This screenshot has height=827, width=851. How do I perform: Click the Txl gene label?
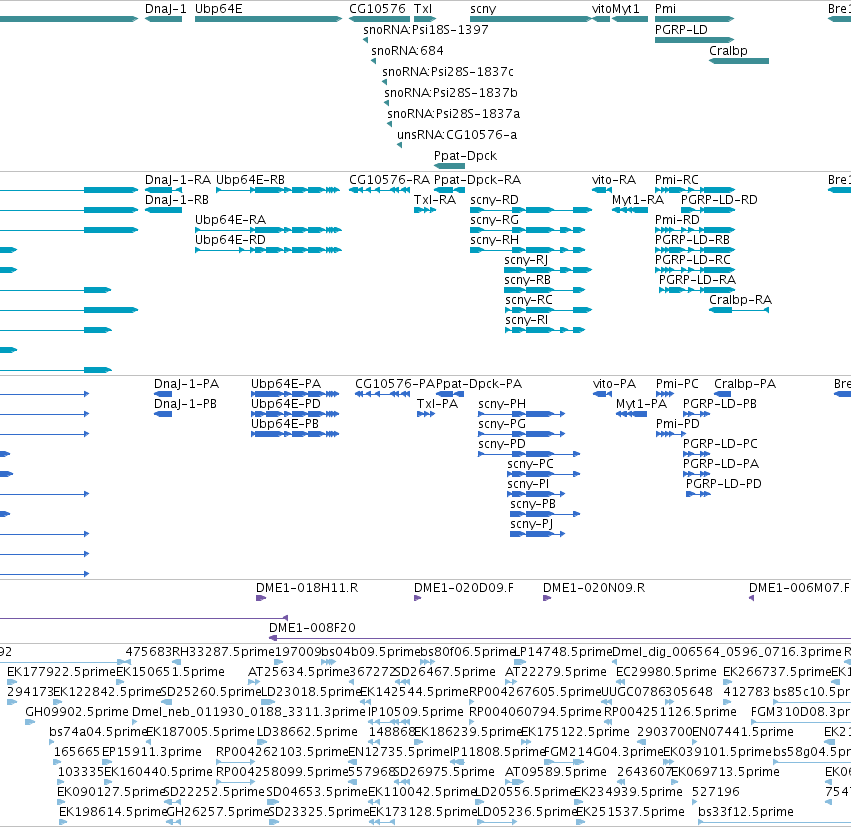click(x=423, y=9)
